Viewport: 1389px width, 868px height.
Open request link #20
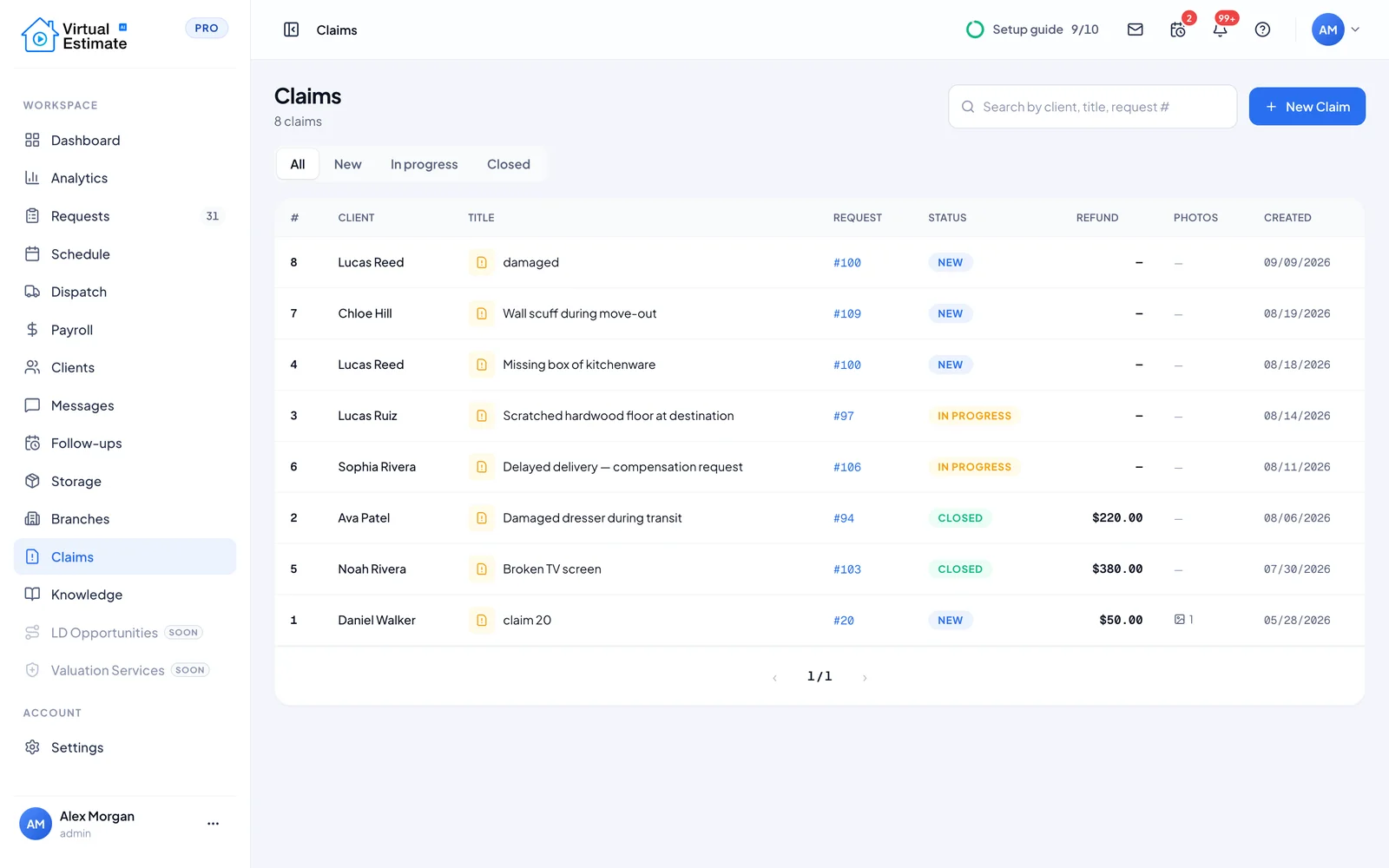coord(844,621)
